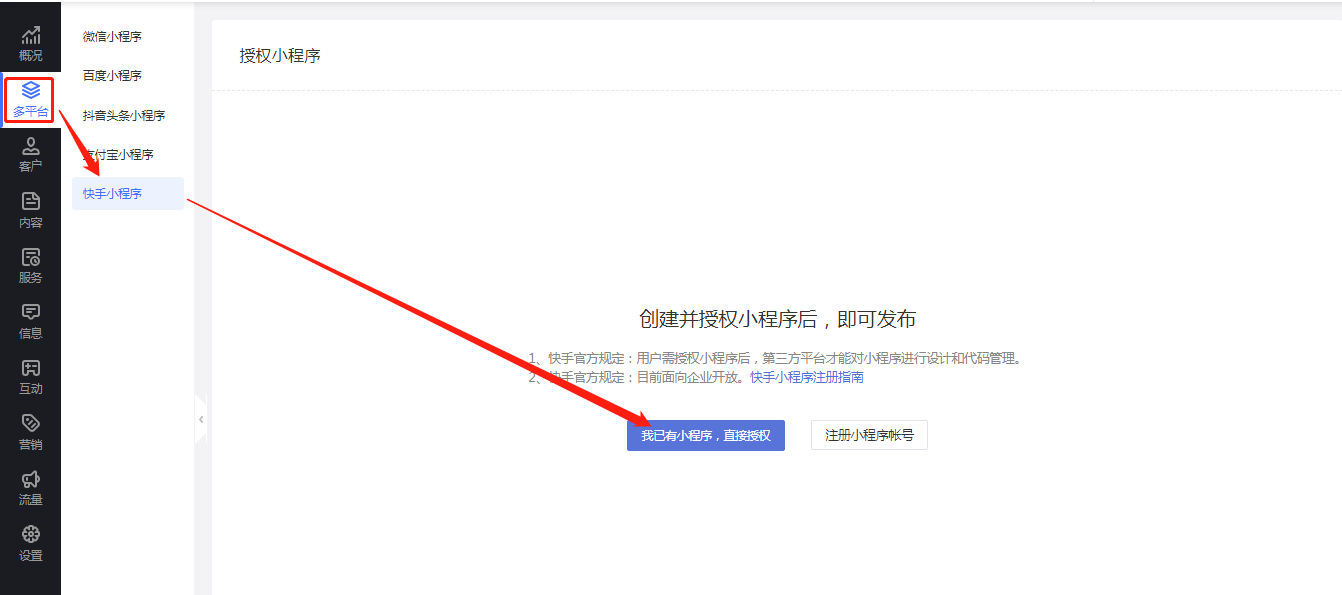Click 我已有小程序，直接授权 button
The image size is (1342, 595).
(x=706, y=435)
